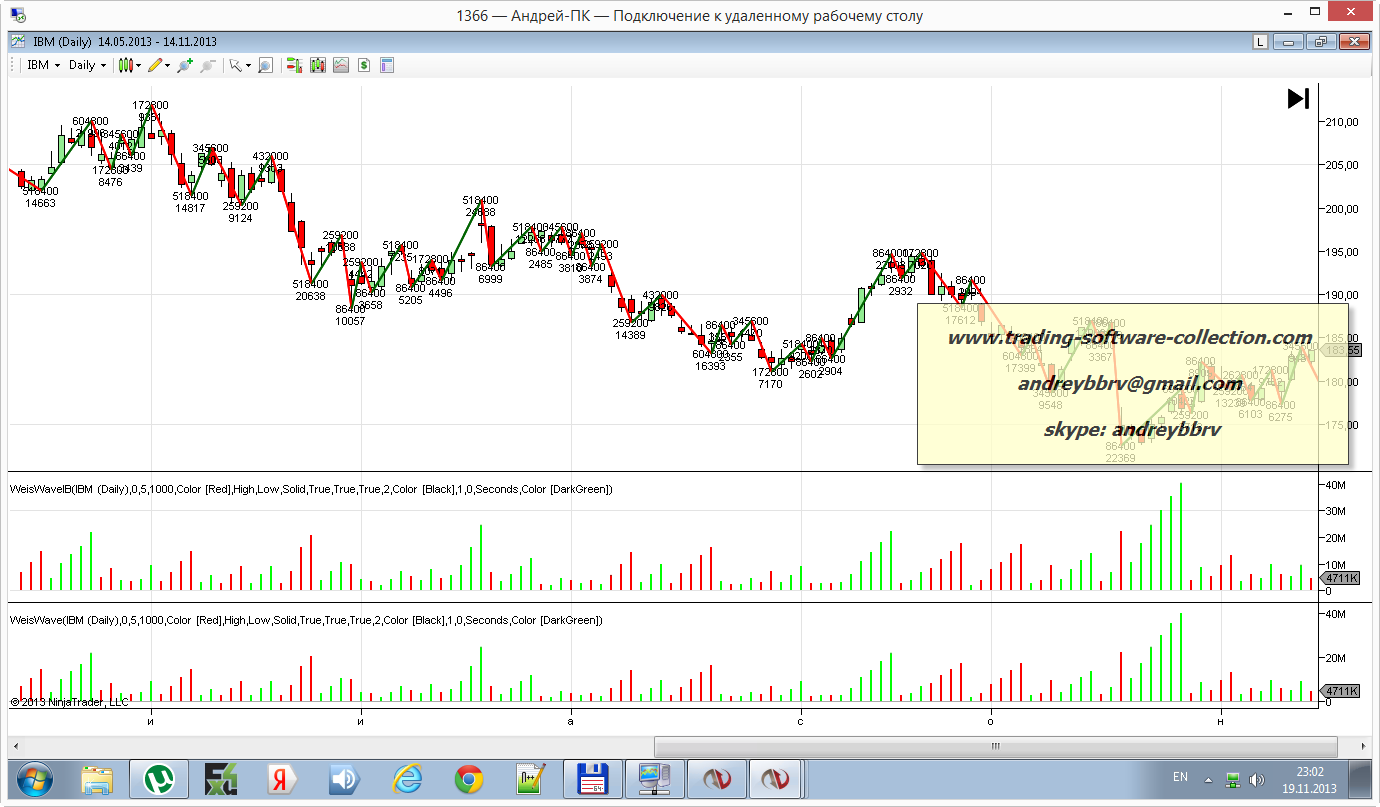This screenshot has height=807, width=1380.
Task: Expand the Daily interval dropdown
Action: tap(88, 65)
